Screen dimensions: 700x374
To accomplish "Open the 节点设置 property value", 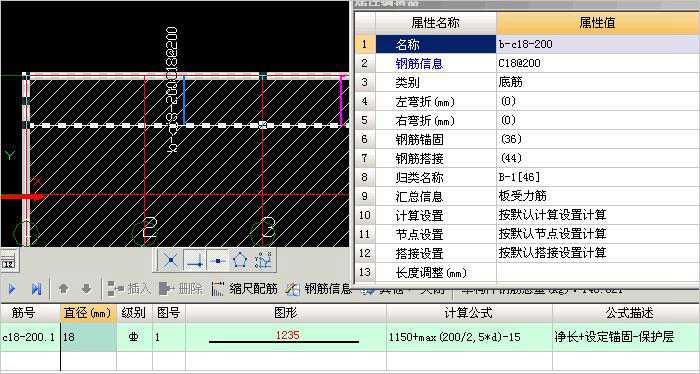I will coord(597,234).
